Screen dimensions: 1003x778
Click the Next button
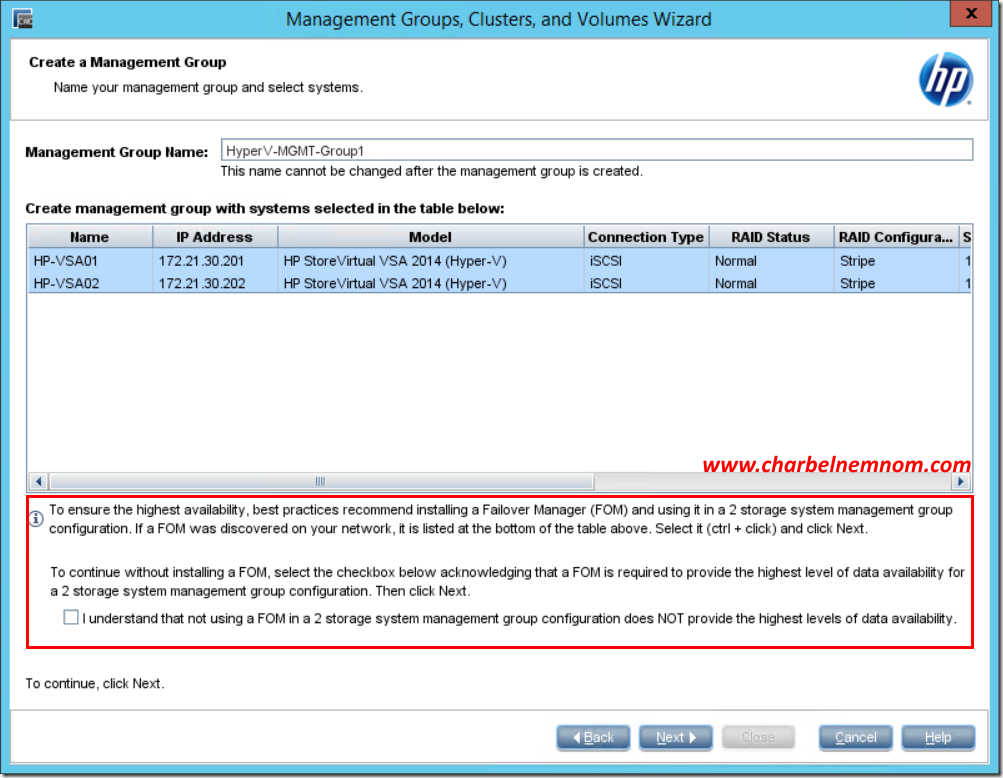tap(675, 737)
